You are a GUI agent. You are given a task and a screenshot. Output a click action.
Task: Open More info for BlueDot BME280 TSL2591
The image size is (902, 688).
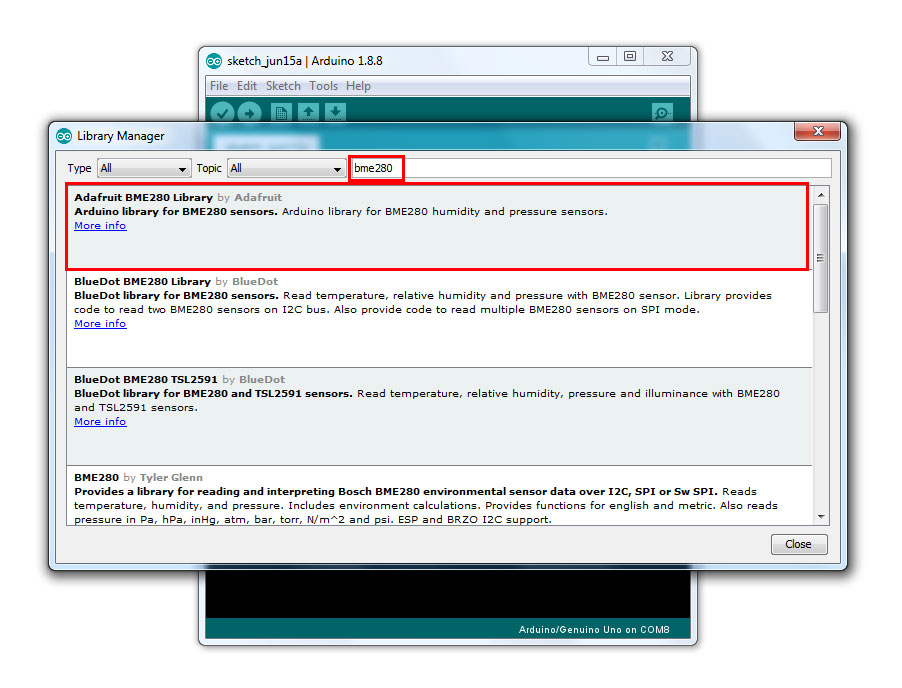click(100, 422)
